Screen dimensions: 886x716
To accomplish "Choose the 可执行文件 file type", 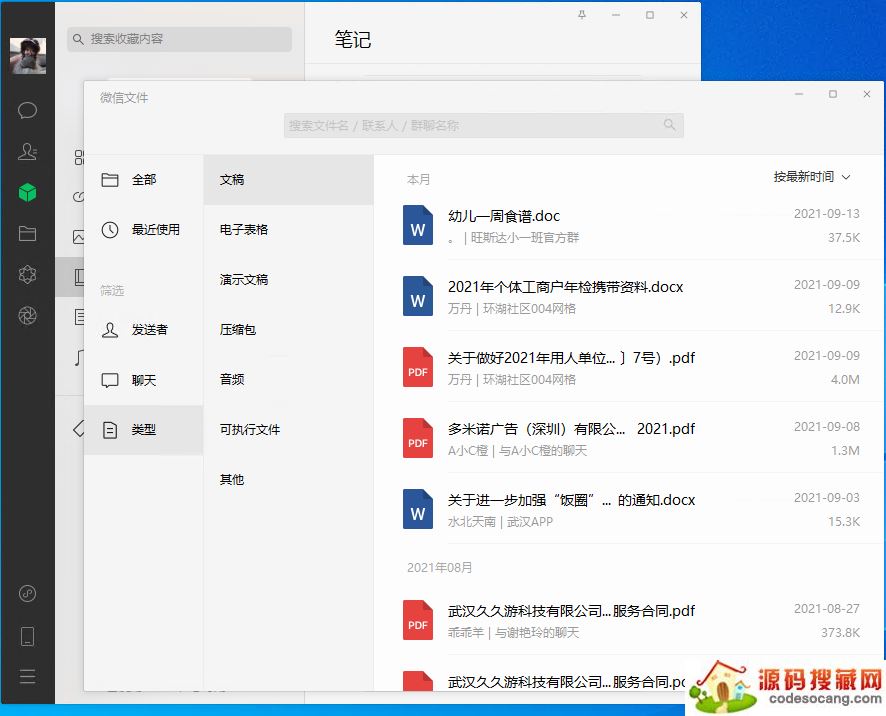I will click(x=288, y=429).
